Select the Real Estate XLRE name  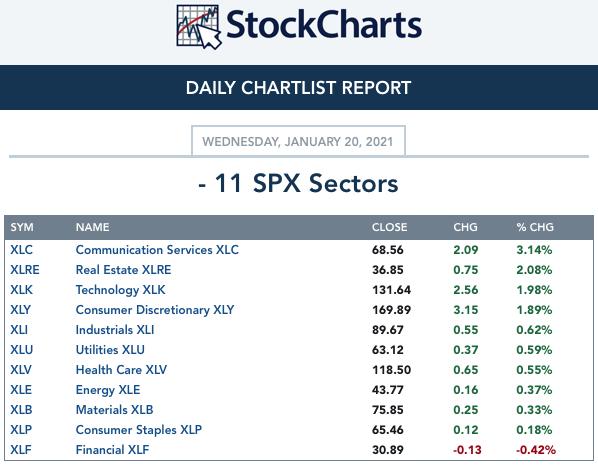click(123, 270)
